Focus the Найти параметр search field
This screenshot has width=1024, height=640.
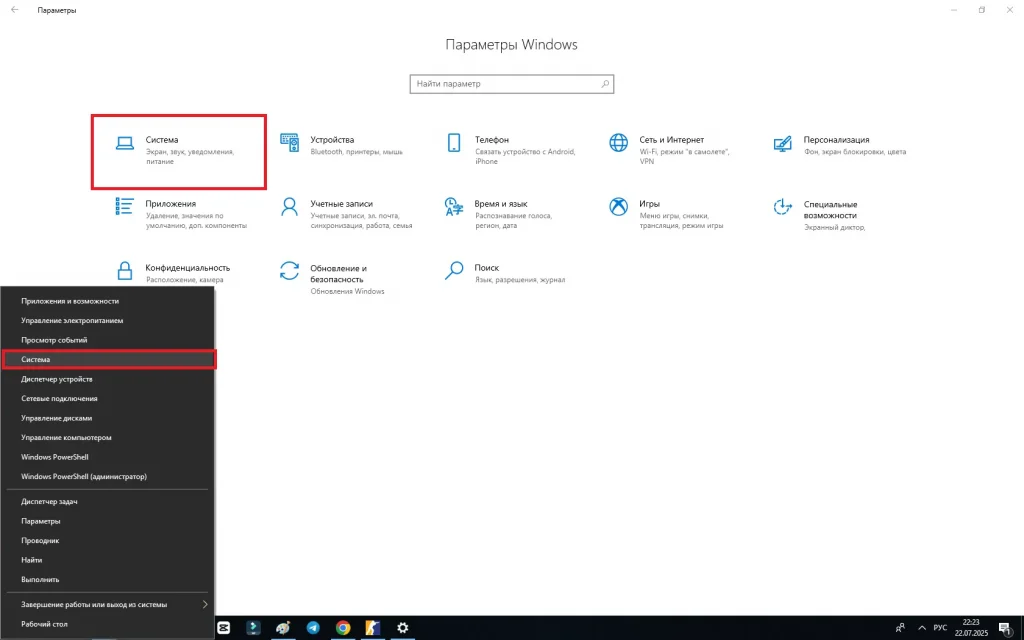(x=511, y=84)
